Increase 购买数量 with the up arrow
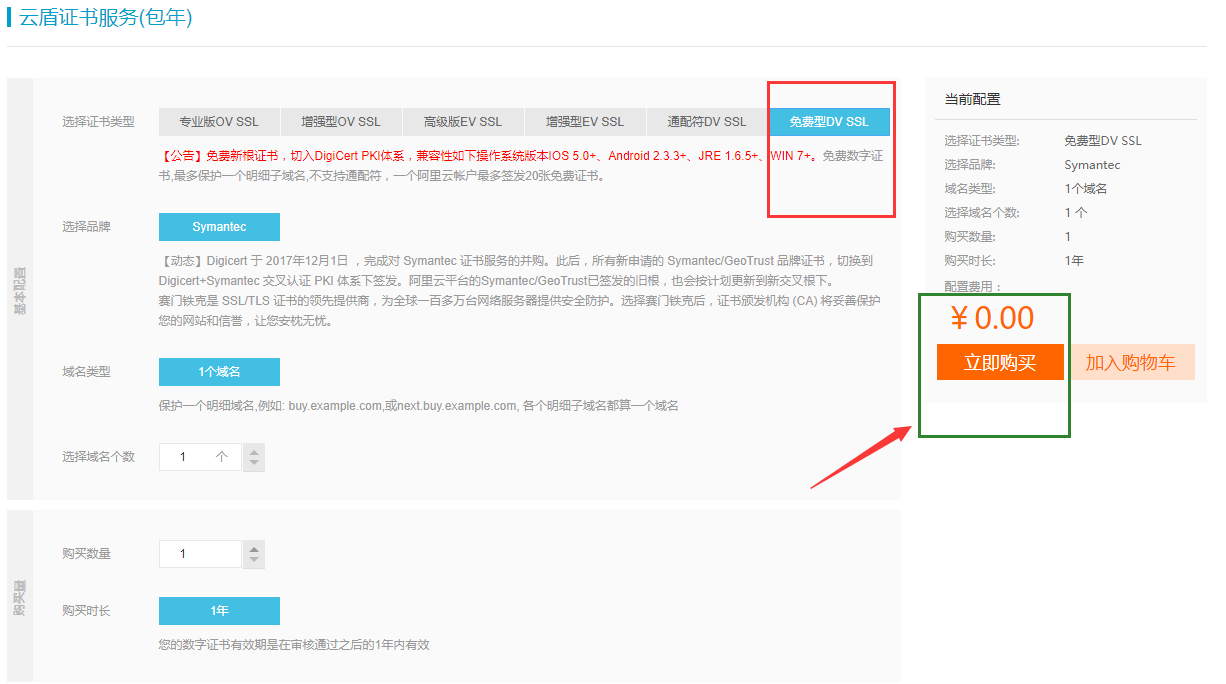Viewport: 1226px width, 684px height. [x=254, y=548]
